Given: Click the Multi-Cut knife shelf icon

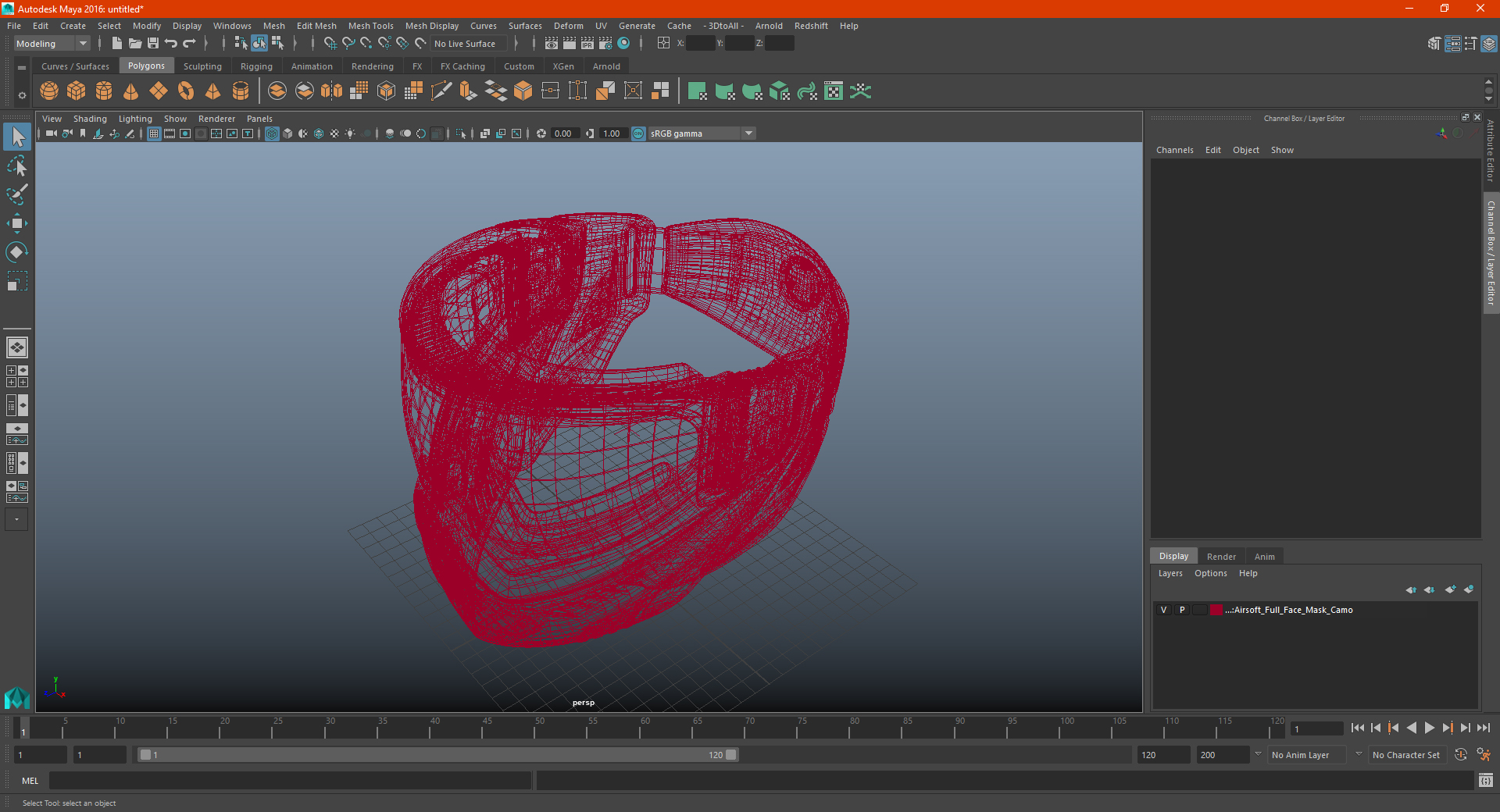Looking at the screenshot, I should [x=441, y=91].
